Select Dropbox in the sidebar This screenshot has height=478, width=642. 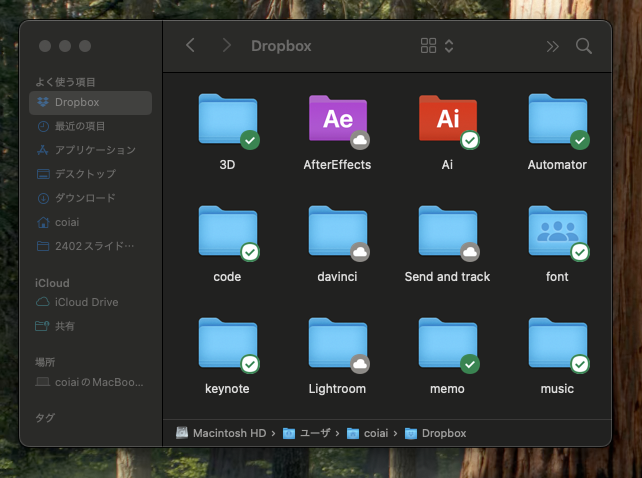90,102
